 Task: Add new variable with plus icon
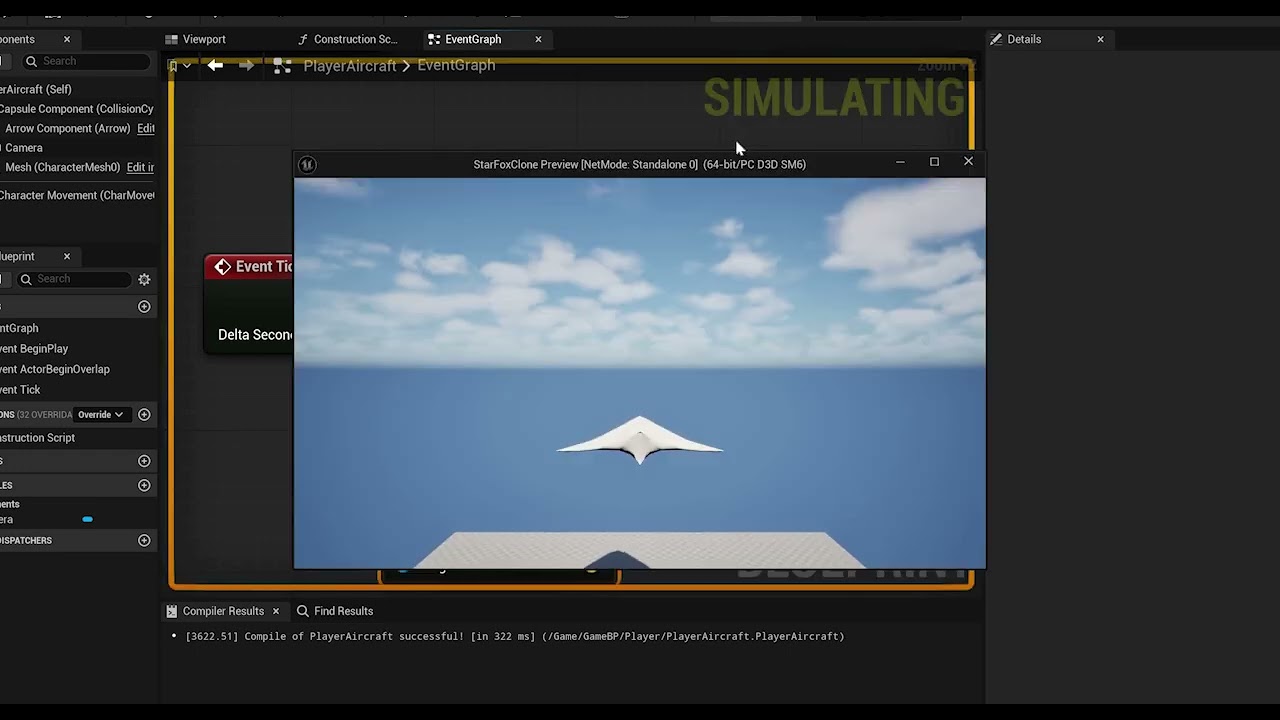[x=144, y=485]
